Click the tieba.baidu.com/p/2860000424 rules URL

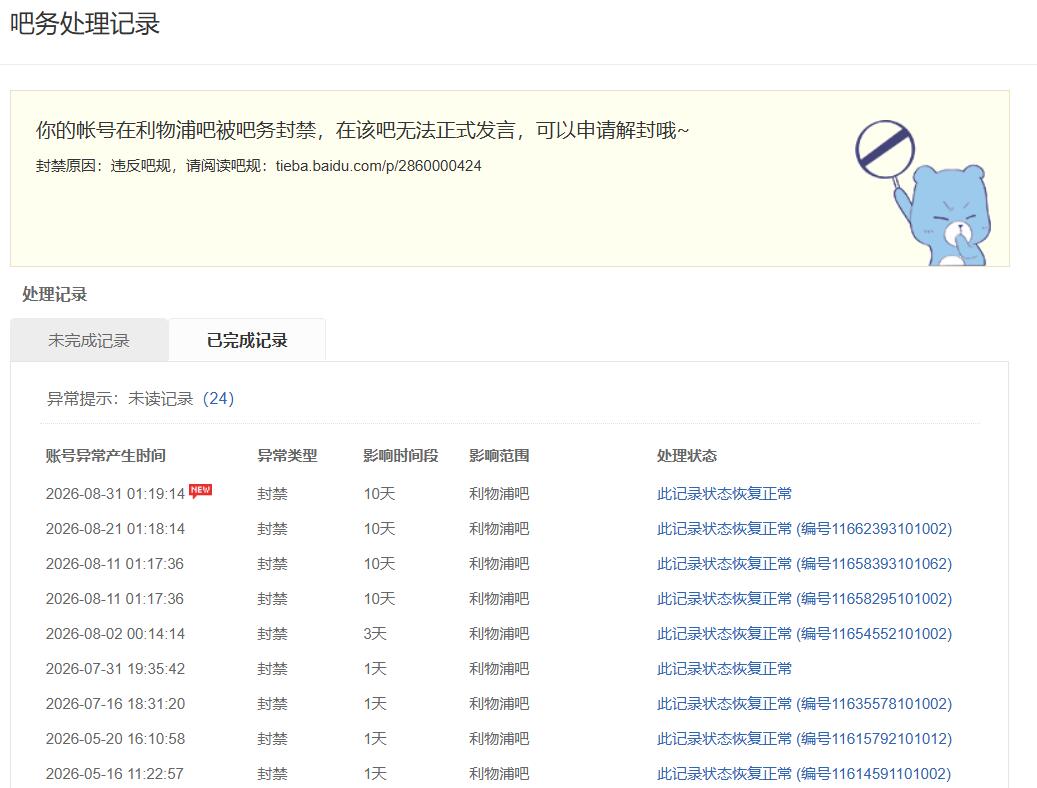pyautogui.click(x=378, y=166)
